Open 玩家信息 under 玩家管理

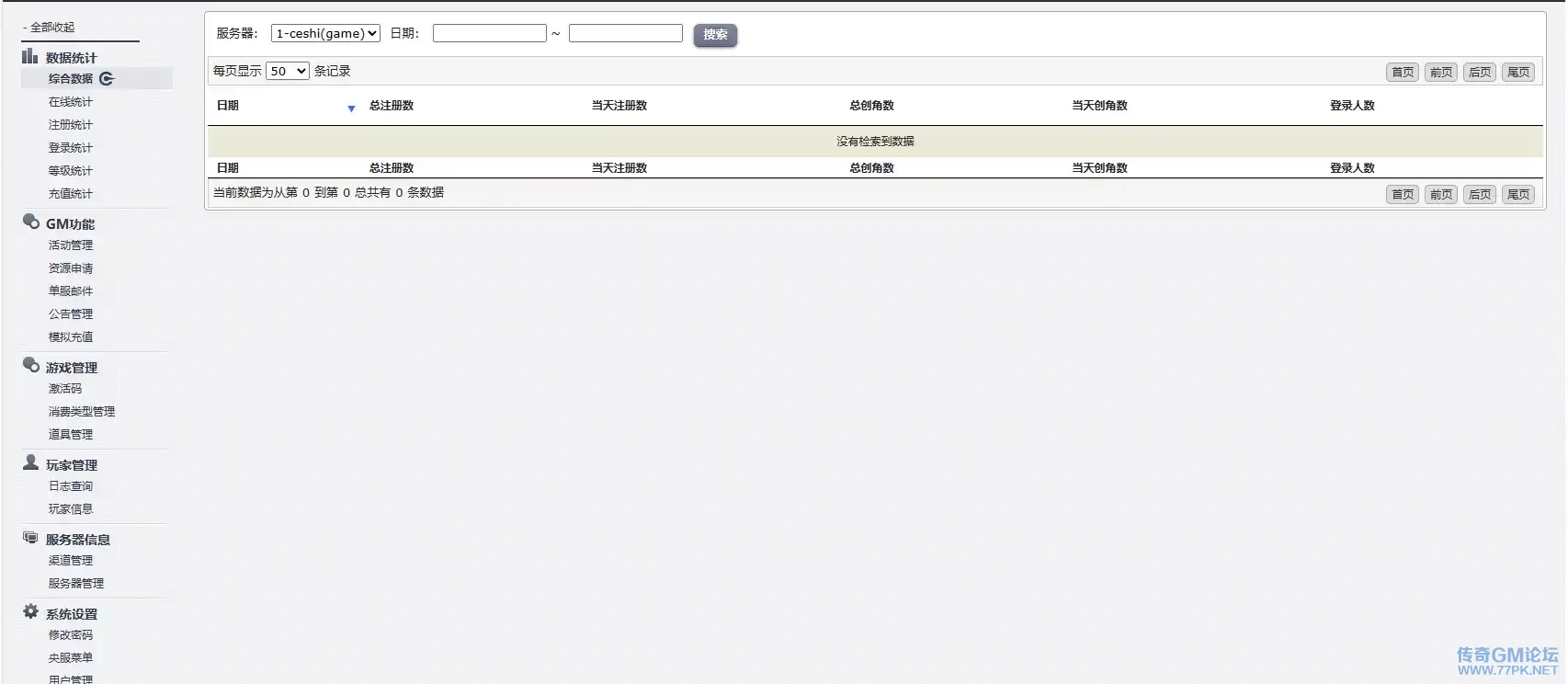point(70,509)
